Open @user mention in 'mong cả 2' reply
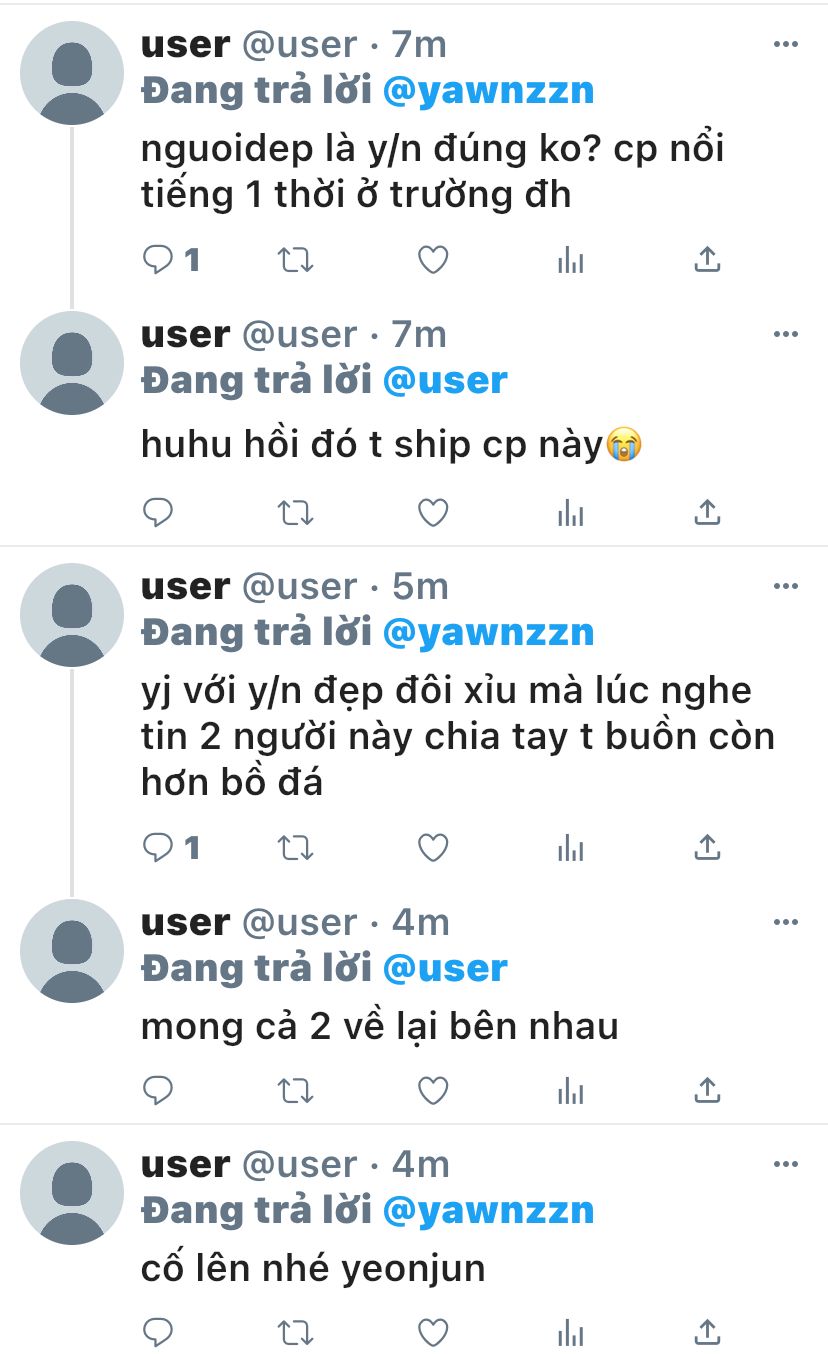 446,968
